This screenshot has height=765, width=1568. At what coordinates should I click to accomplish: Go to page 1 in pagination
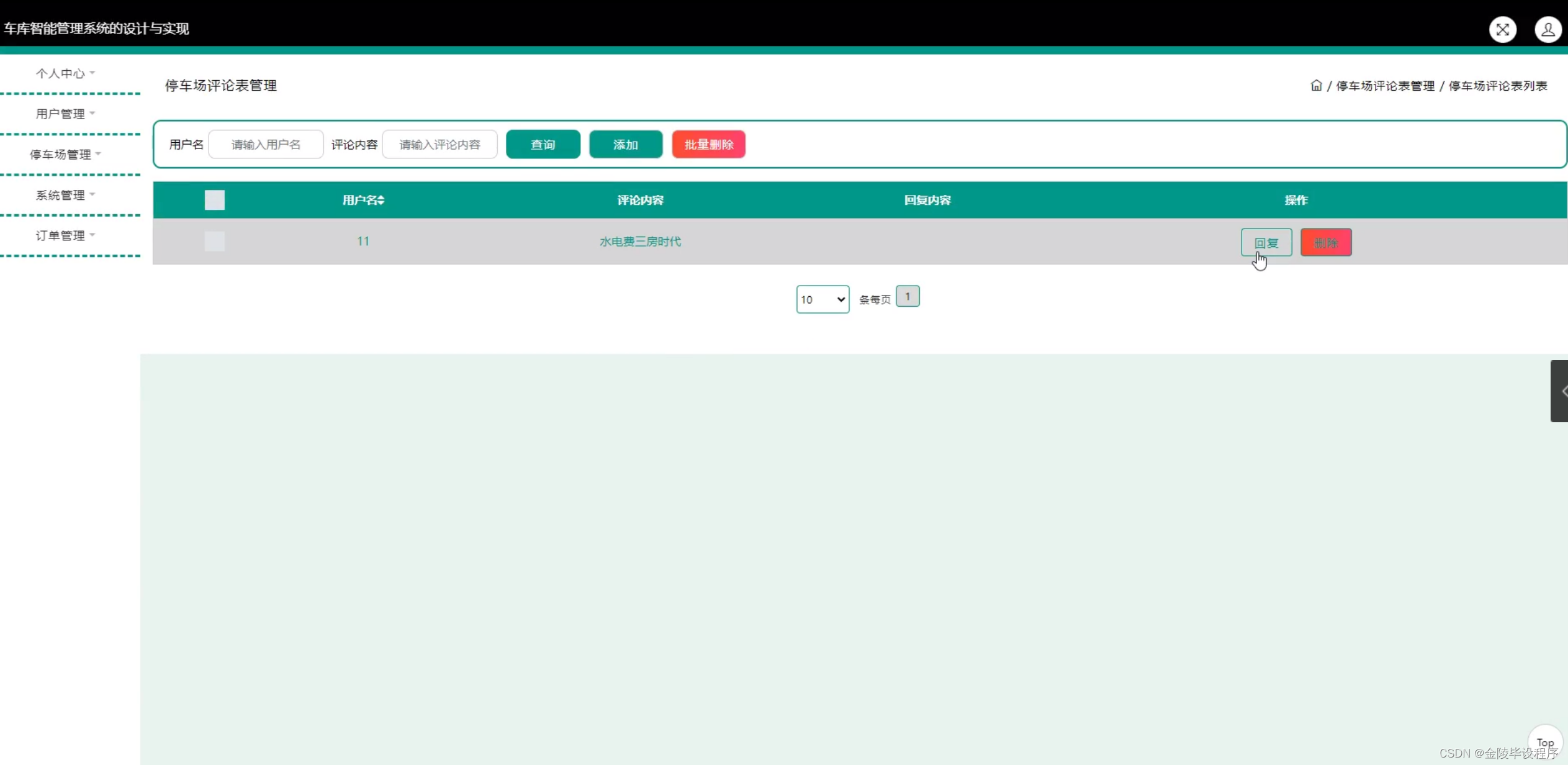pos(907,297)
